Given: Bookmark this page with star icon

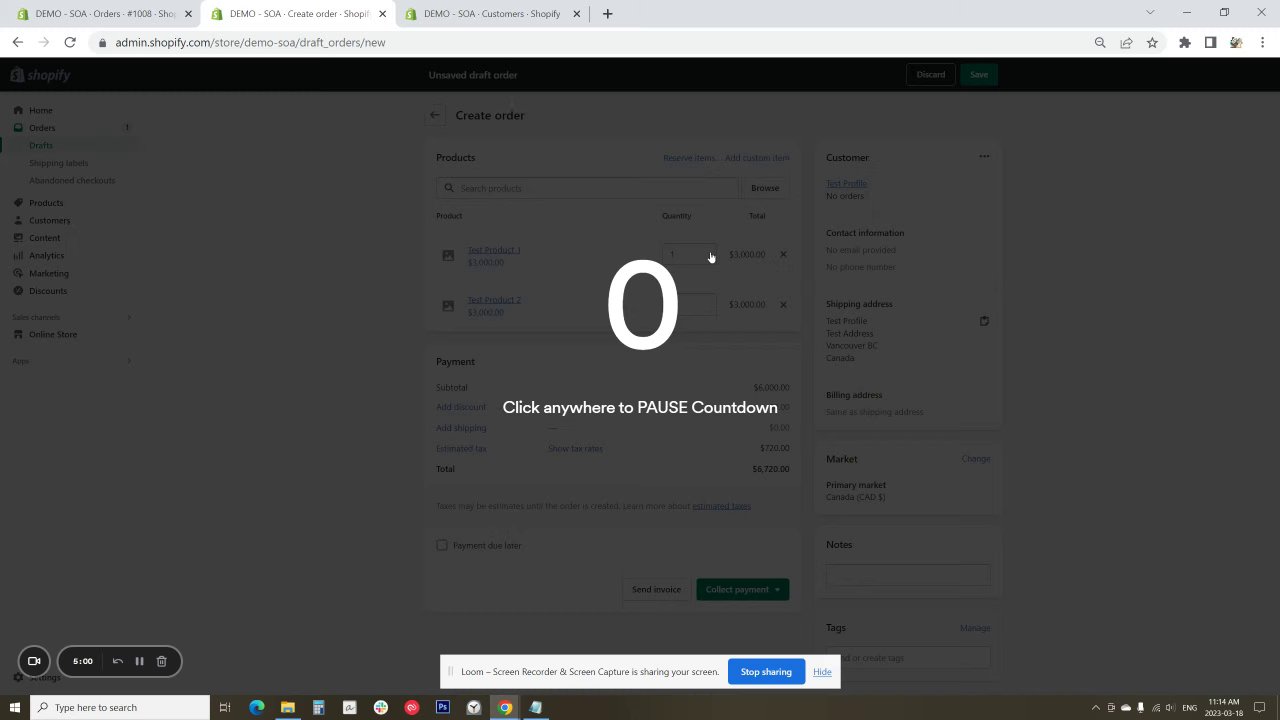Looking at the screenshot, I should click(x=1152, y=42).
